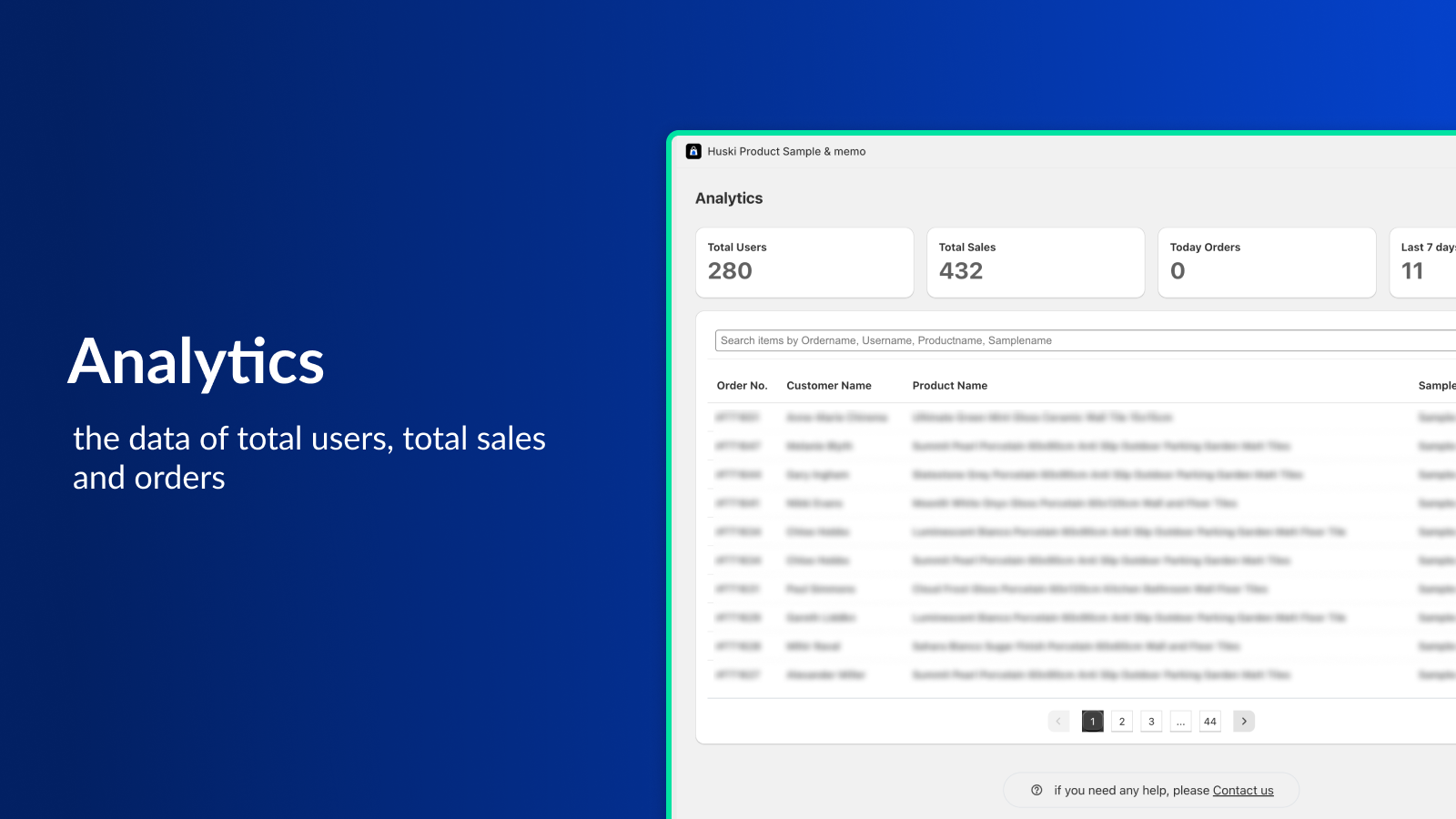Screen dimensions: 1456x819
Task: Click the Last 7 days card
Action: coord(1423,262)
